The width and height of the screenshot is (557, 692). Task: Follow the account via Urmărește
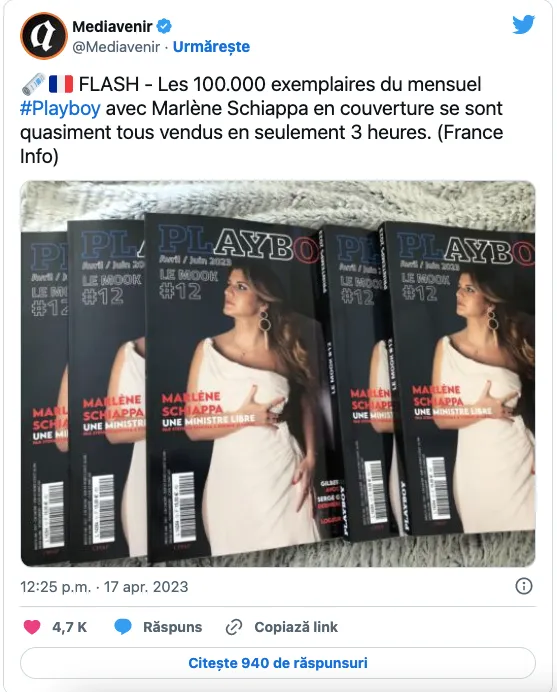click(211, 47)
